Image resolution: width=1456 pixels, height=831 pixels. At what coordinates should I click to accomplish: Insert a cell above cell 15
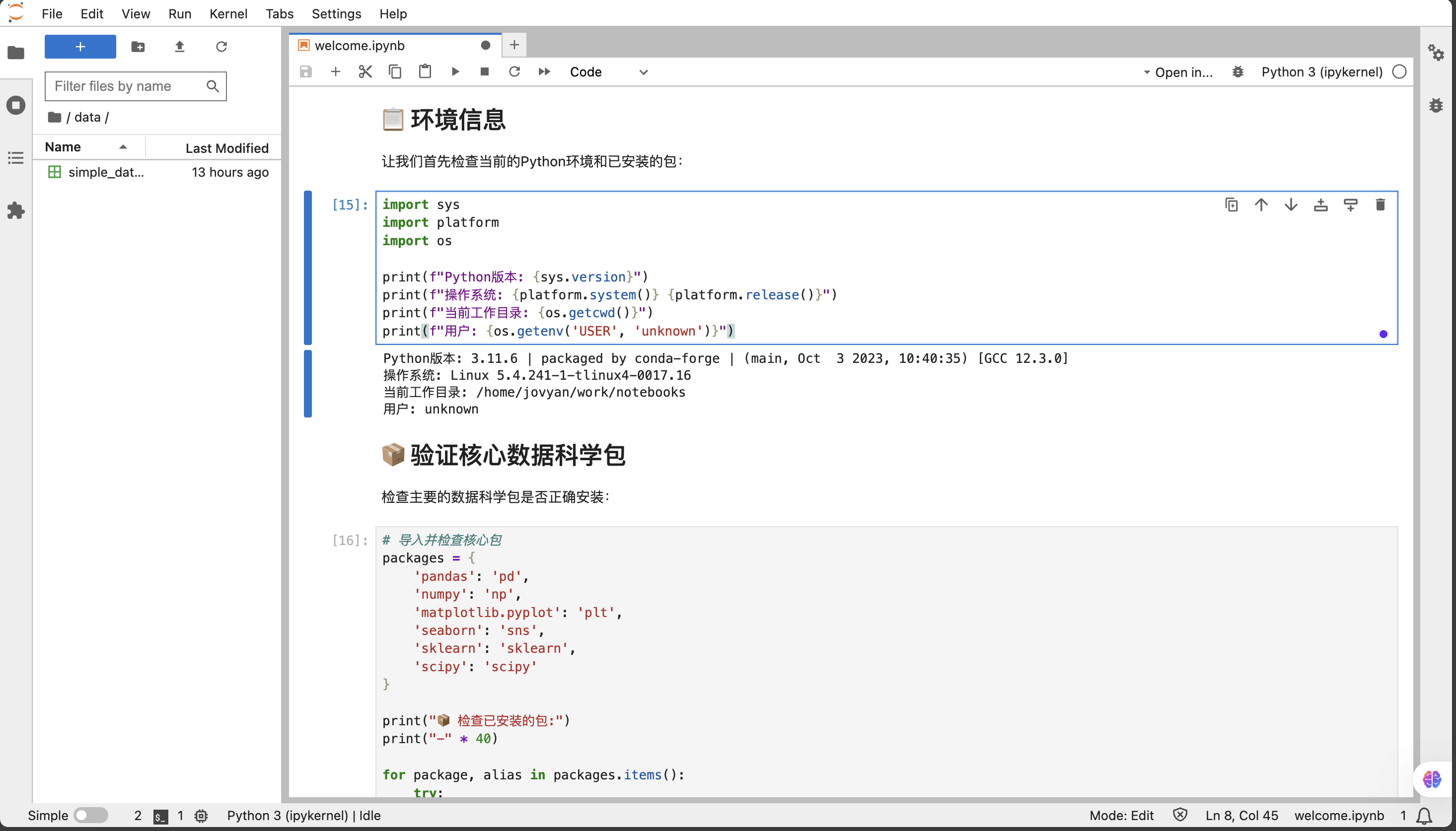point(1321,205)
